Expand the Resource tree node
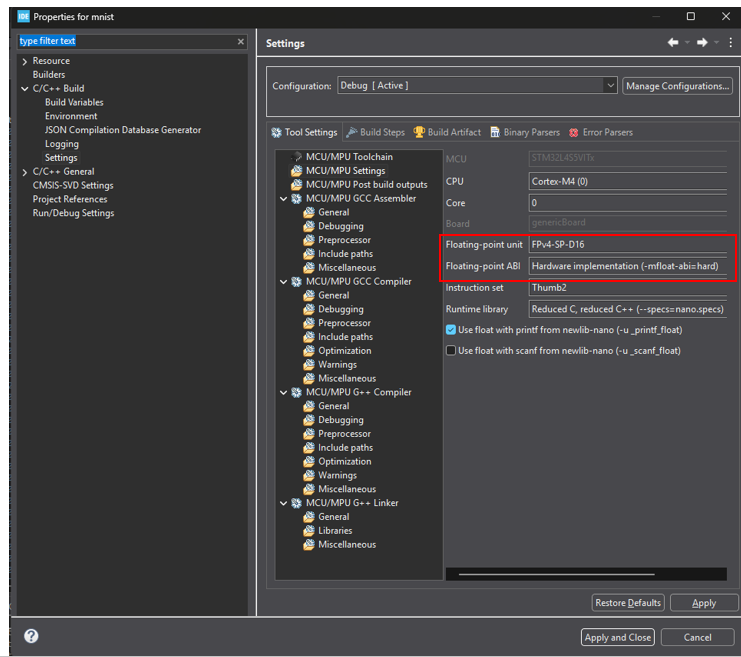This screenshot has height=657, width=741. (x=25, y=61)
